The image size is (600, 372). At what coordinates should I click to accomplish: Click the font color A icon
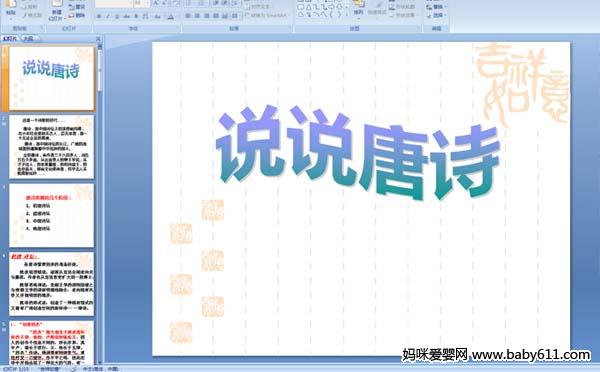tap(171, 16)
